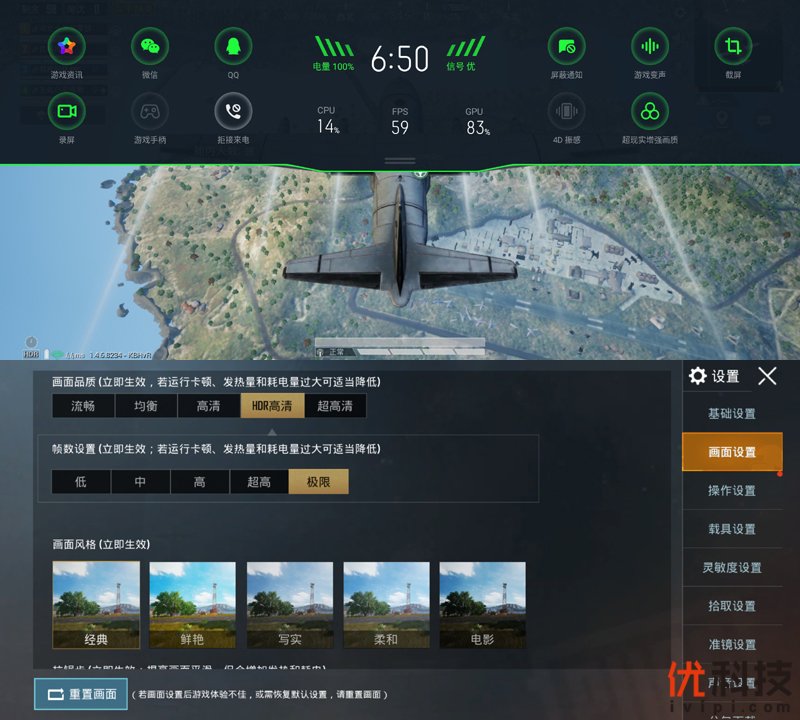Switch to 基础设置 tab
Image resolution: width=800 pixels, height=720 pixels.
732,414
